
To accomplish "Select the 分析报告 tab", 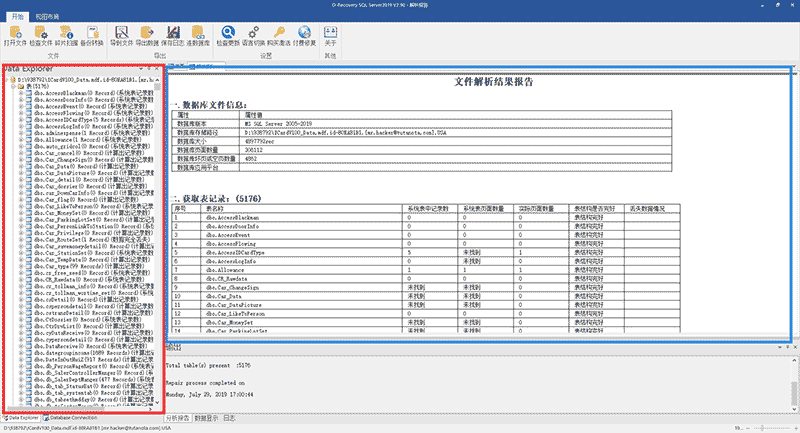I will (x=178, y=418).
